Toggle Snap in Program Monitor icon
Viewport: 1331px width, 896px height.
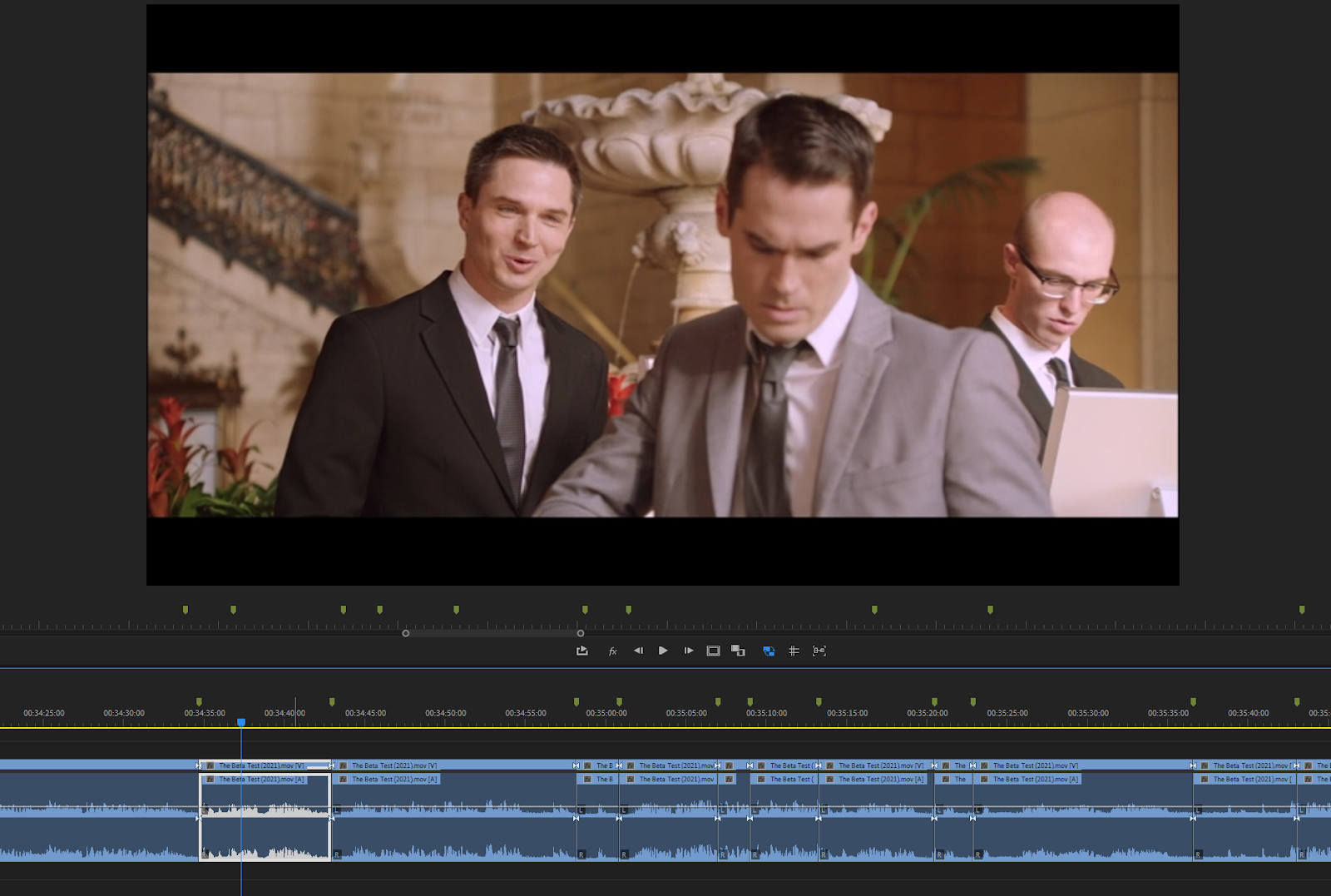coord(819,651)
